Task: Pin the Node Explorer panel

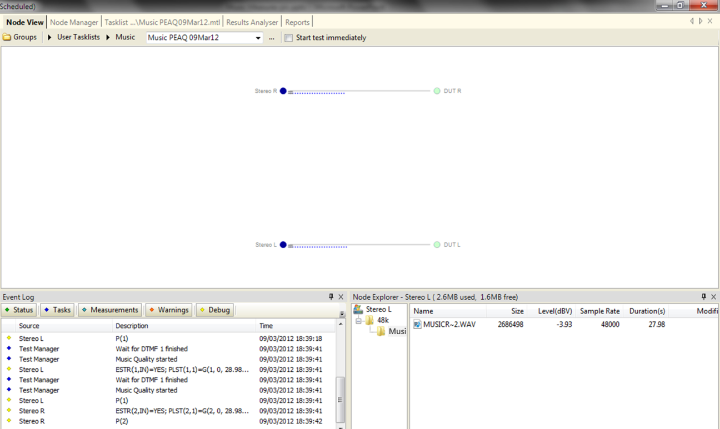Action: (x=703, y=297)
